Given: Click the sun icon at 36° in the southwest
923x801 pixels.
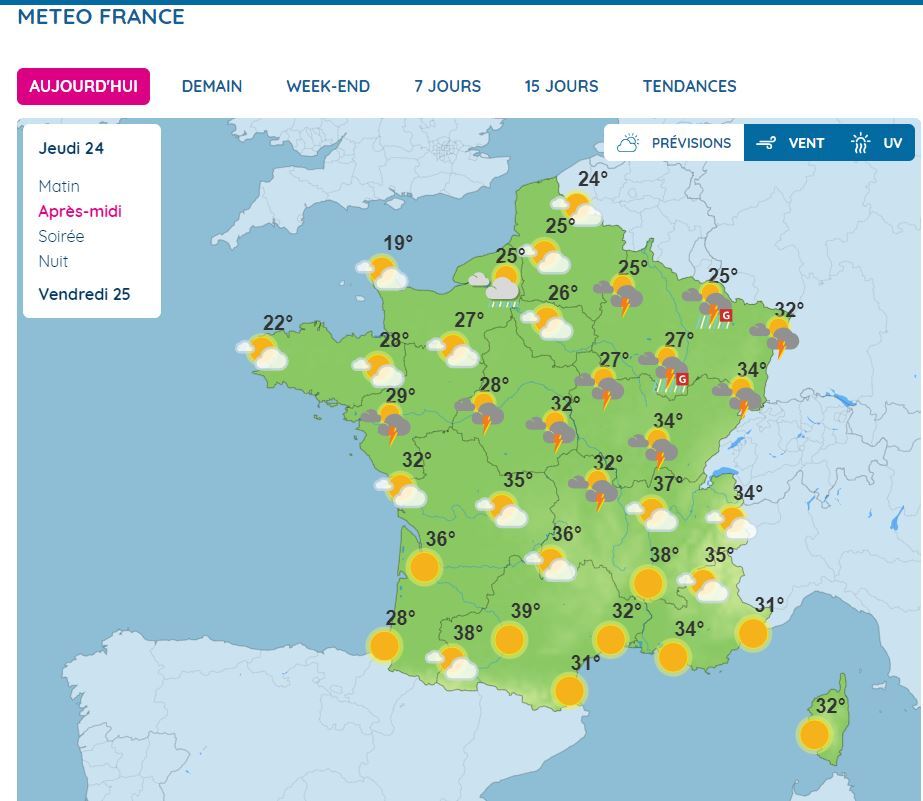Looking at the screenshot, I should tap(425, 567).
